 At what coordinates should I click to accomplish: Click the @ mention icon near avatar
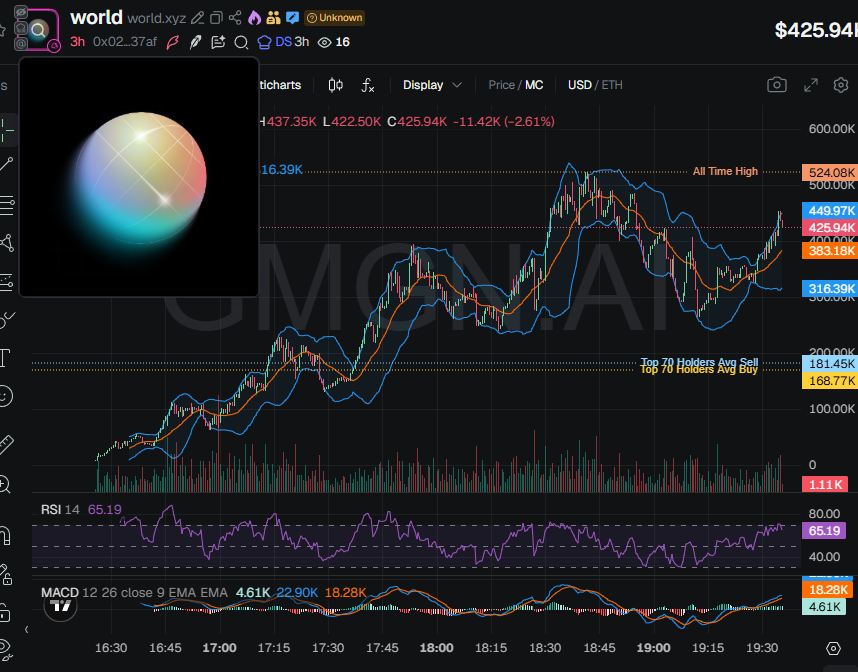point(21,43)
